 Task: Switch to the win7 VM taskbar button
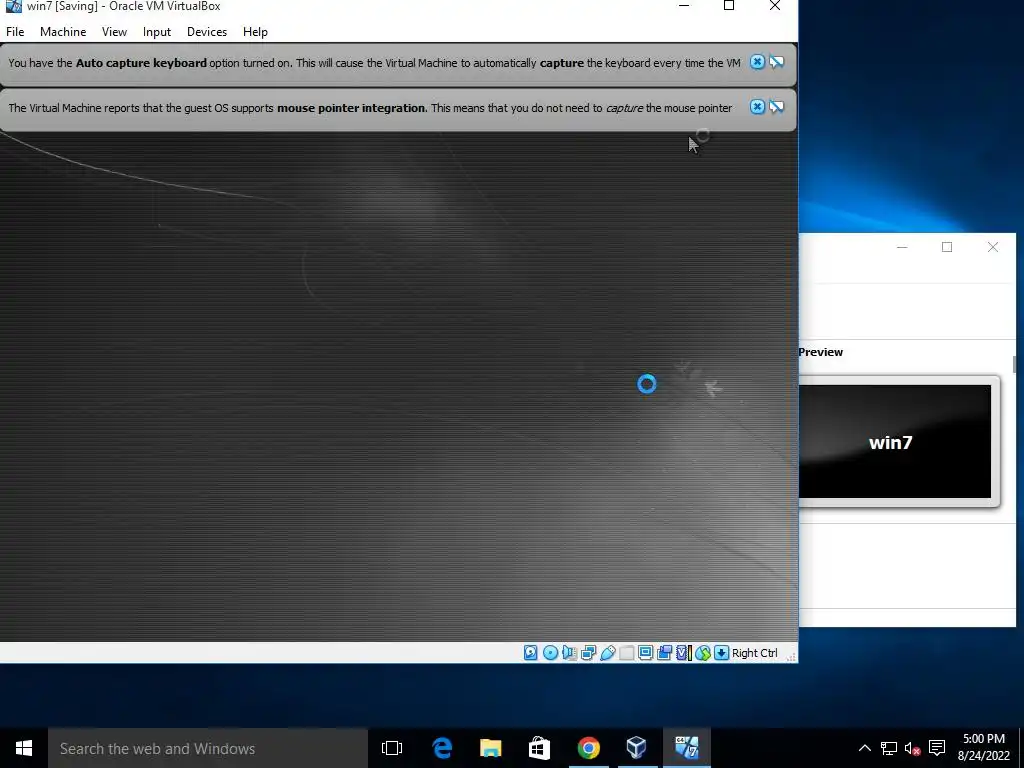(686, 748)
